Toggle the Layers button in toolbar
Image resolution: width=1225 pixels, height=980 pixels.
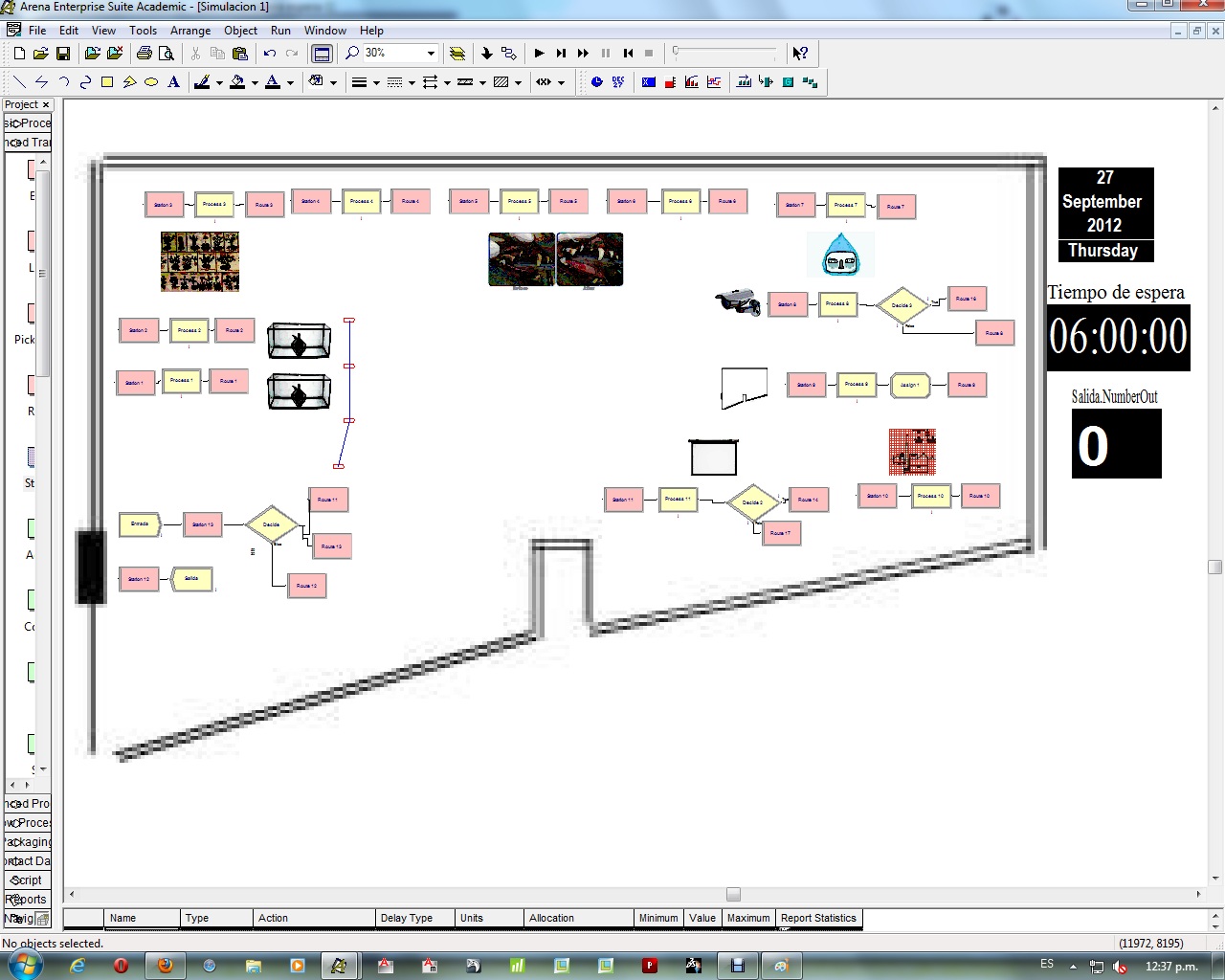coord(457,54)
